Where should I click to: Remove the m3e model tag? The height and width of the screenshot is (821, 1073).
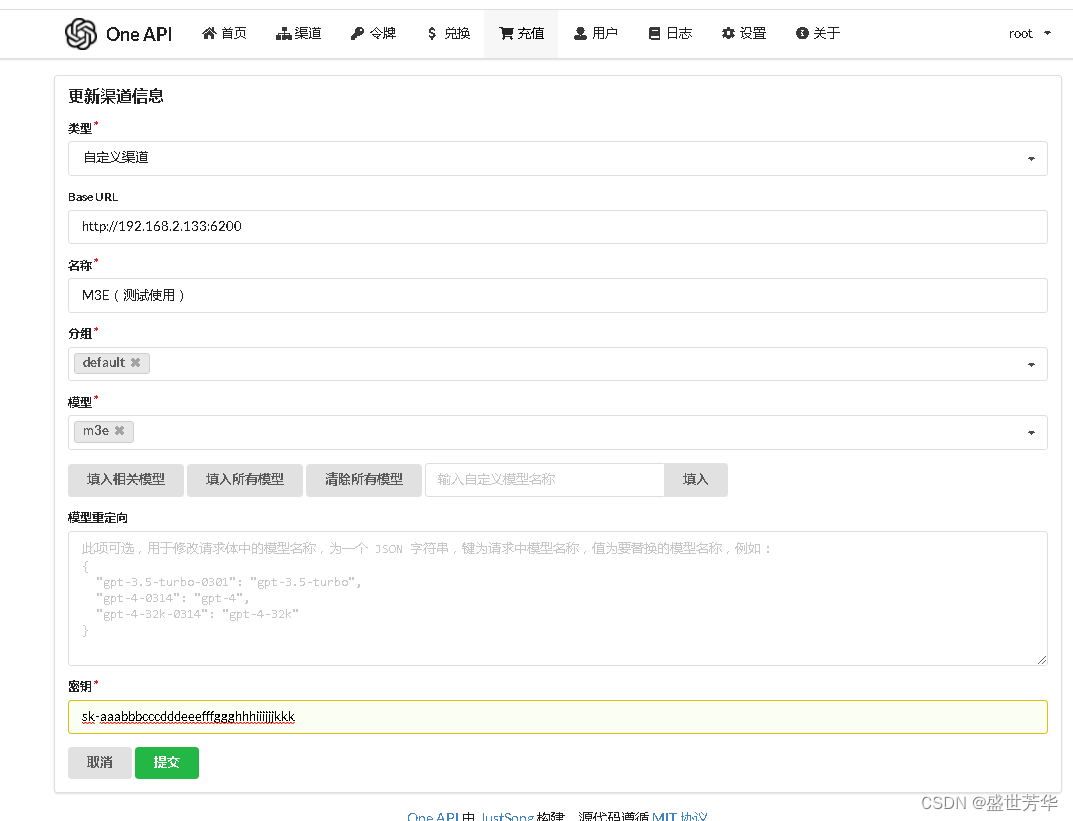pos(120,431)
